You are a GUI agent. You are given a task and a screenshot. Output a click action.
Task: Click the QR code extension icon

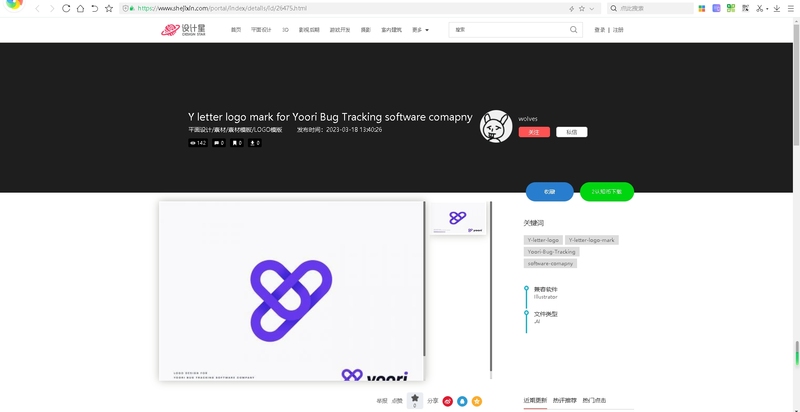pyautogui.click(x=745, y=8)
